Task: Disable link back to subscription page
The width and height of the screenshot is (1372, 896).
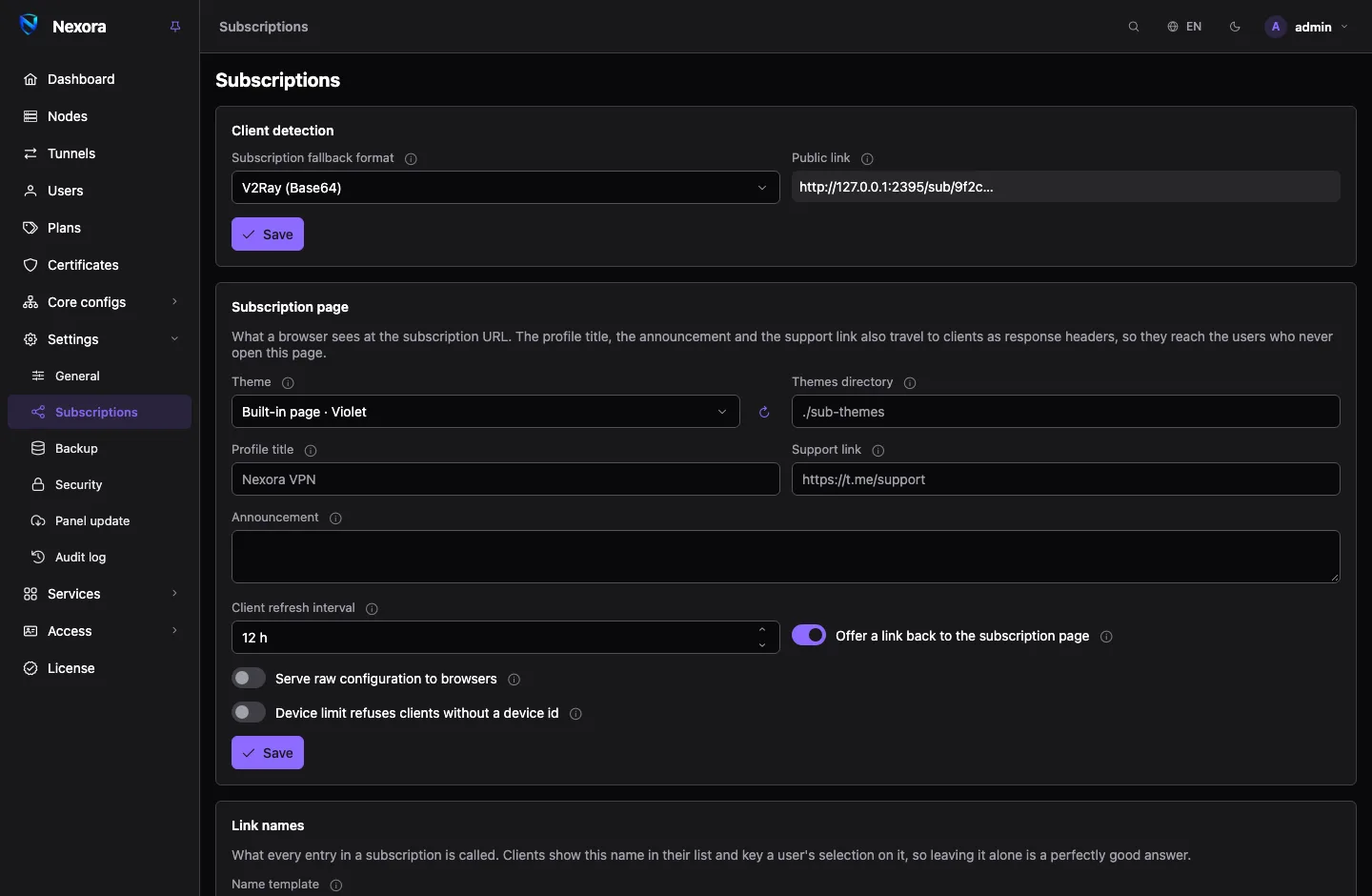Action: pyautogui.click(x=809, y=636)
